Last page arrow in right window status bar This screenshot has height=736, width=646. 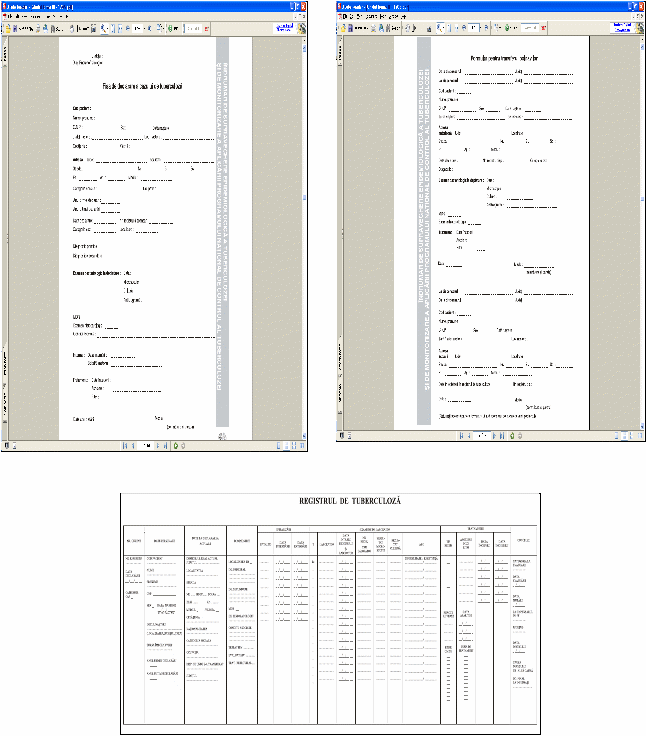point(502,436)
